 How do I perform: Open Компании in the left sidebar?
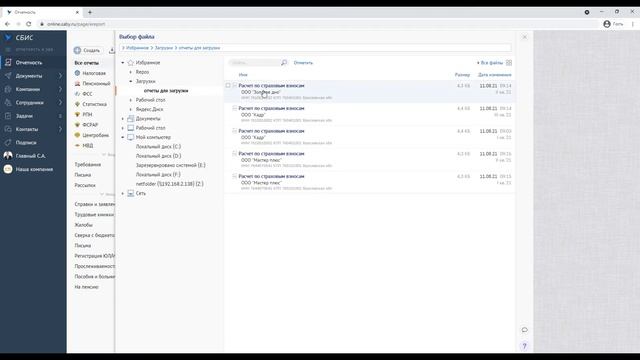coord(28,89)
